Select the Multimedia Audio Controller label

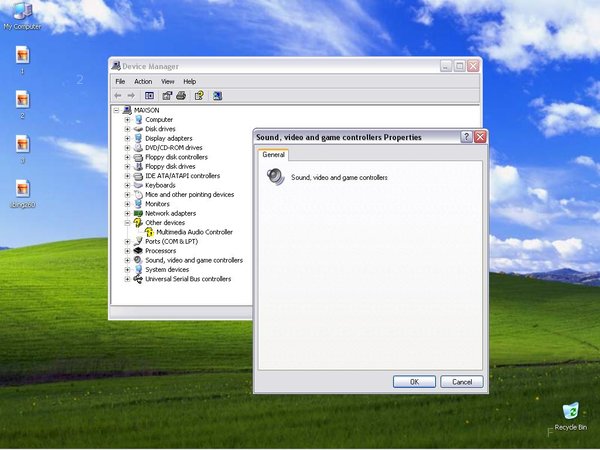point(194,232)
